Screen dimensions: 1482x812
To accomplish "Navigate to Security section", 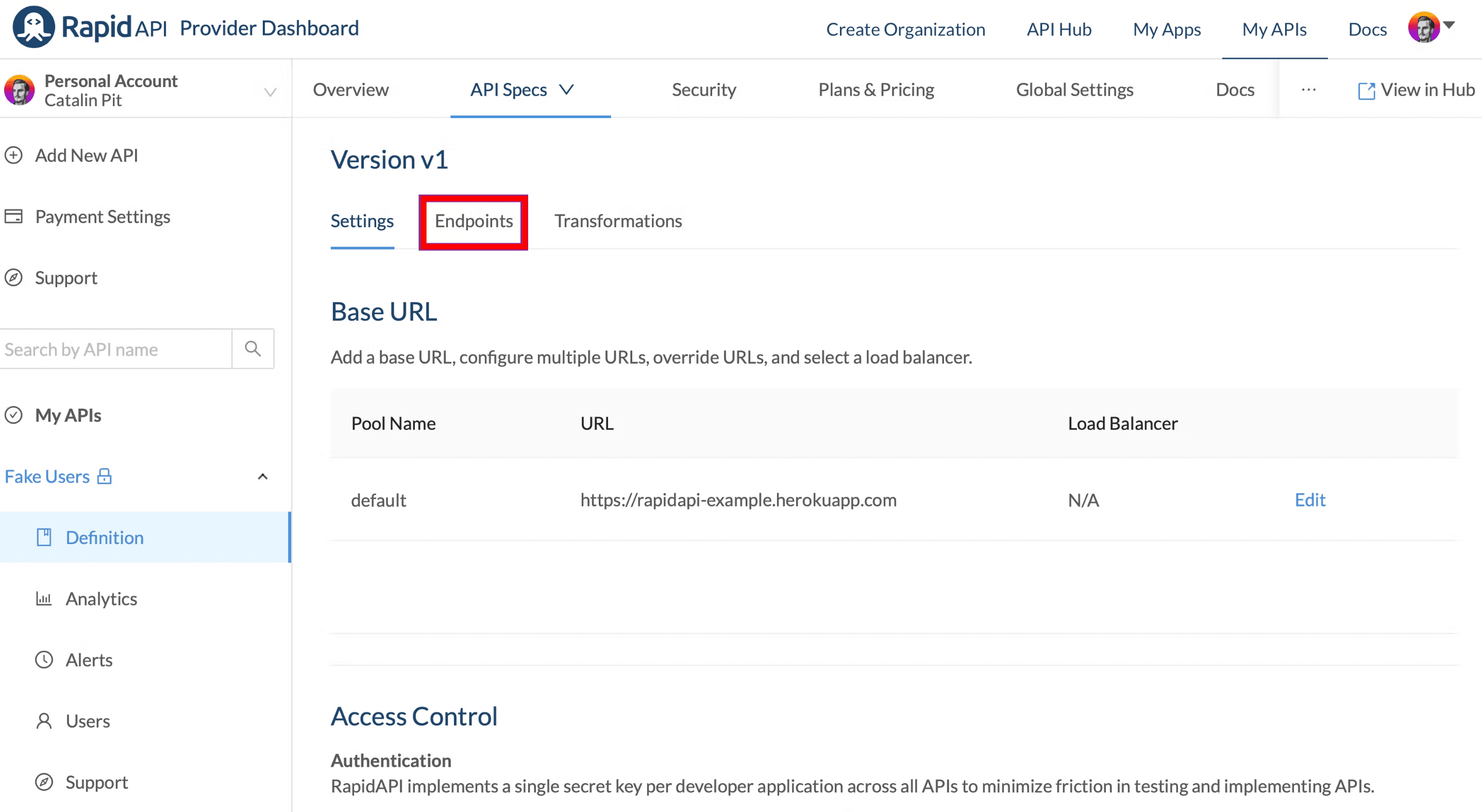I will click(x=703, y=89).
